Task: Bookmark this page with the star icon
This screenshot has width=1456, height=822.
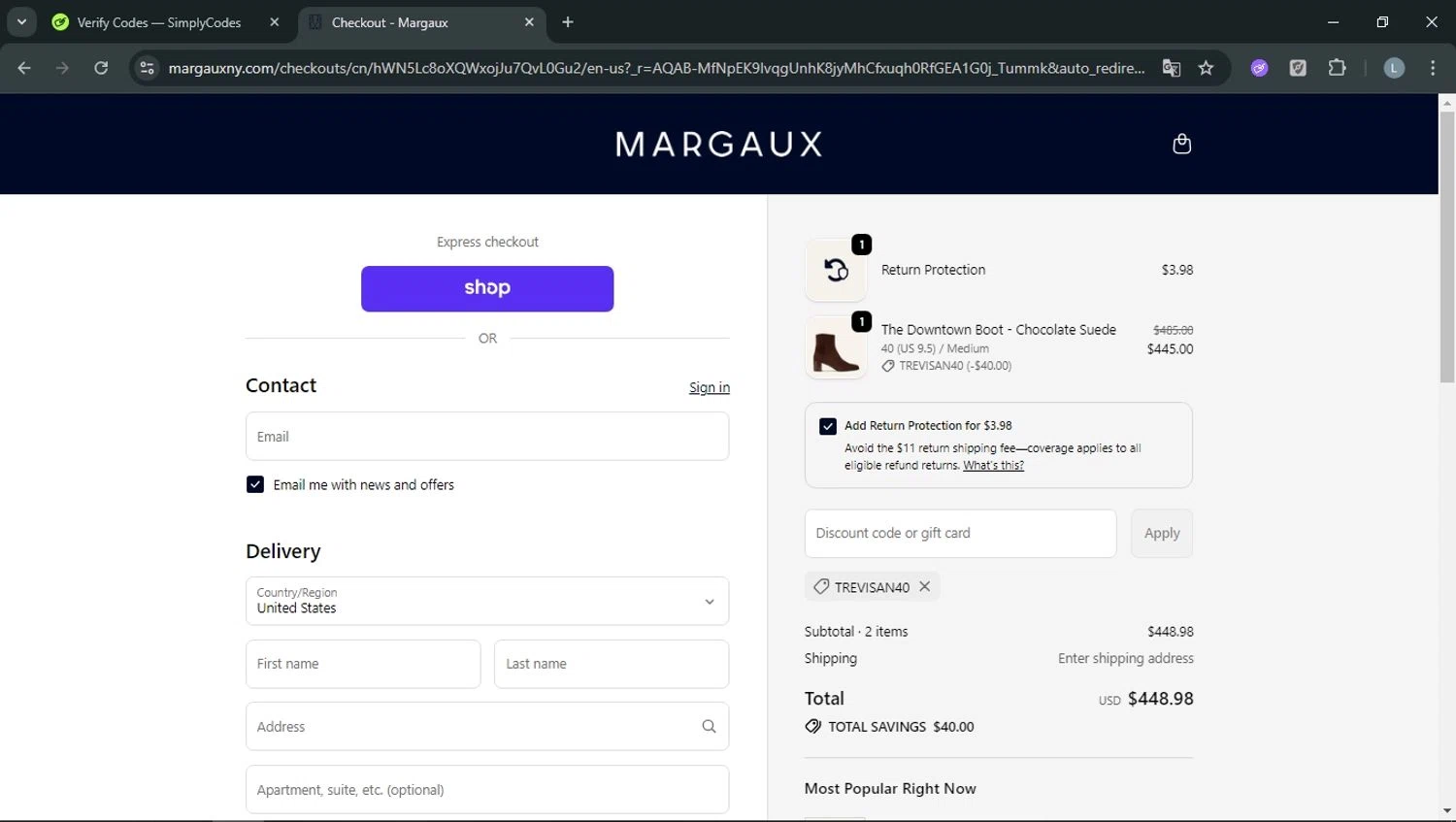Action: coord(1206,68)
